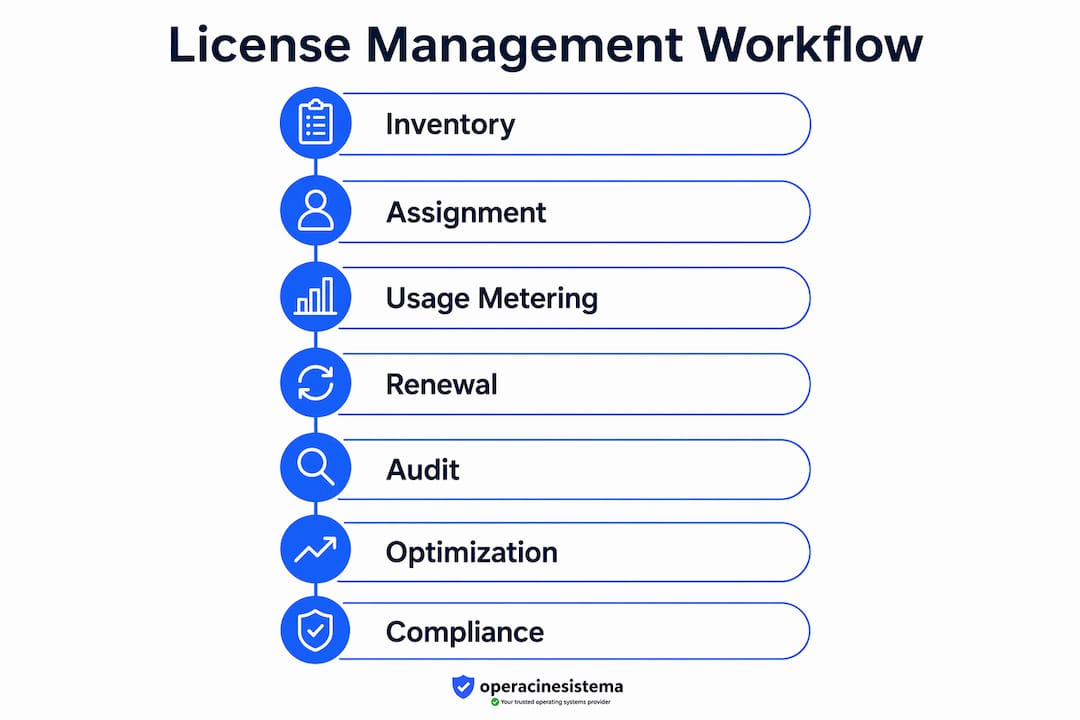Click the License Management Workflow title
This screenshot has width=1080, height=720.
tap(545, 45)
